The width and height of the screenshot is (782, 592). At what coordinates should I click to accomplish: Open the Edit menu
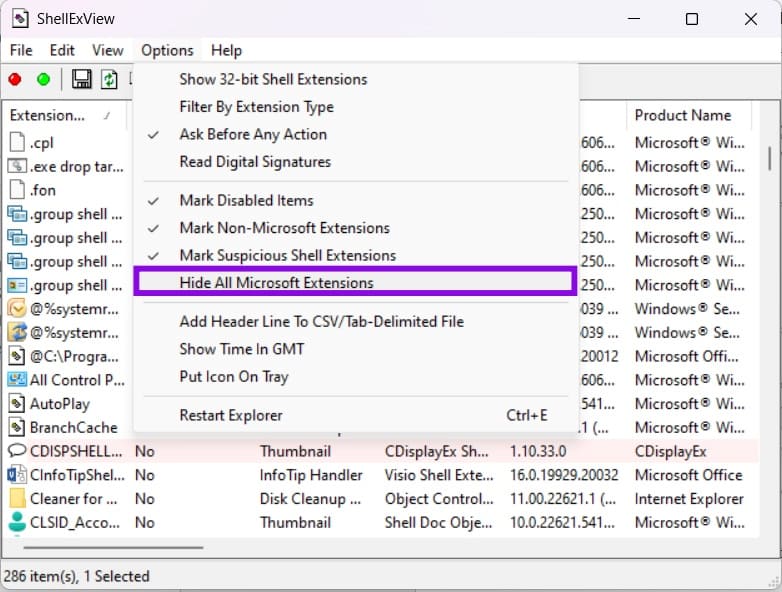pyautogui.click(x=62, y=50)
